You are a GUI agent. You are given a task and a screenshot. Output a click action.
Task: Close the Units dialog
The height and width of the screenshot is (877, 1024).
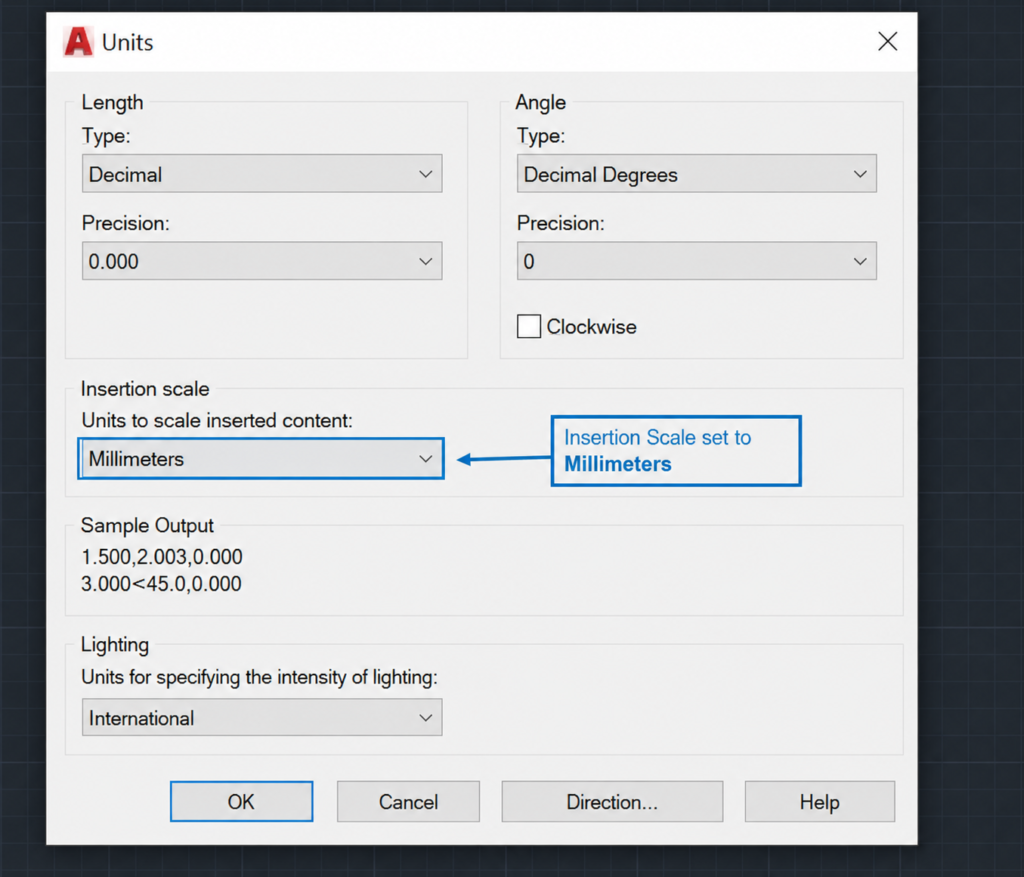tap(887, 42)
